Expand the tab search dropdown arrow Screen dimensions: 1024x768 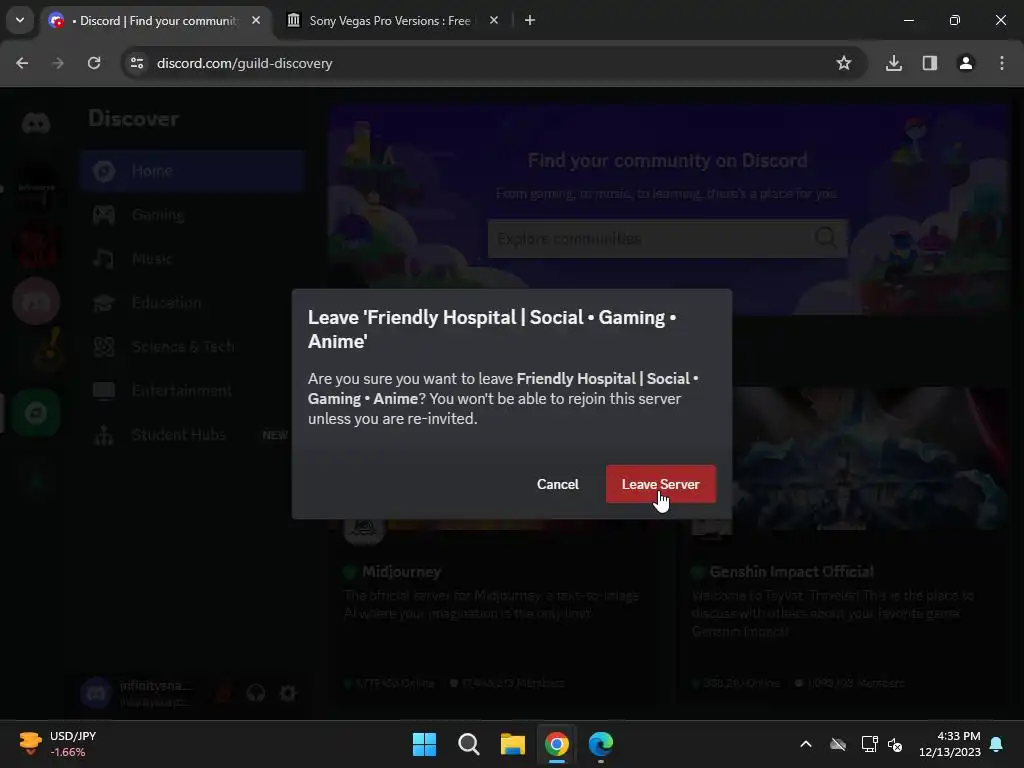coord(20,20)
